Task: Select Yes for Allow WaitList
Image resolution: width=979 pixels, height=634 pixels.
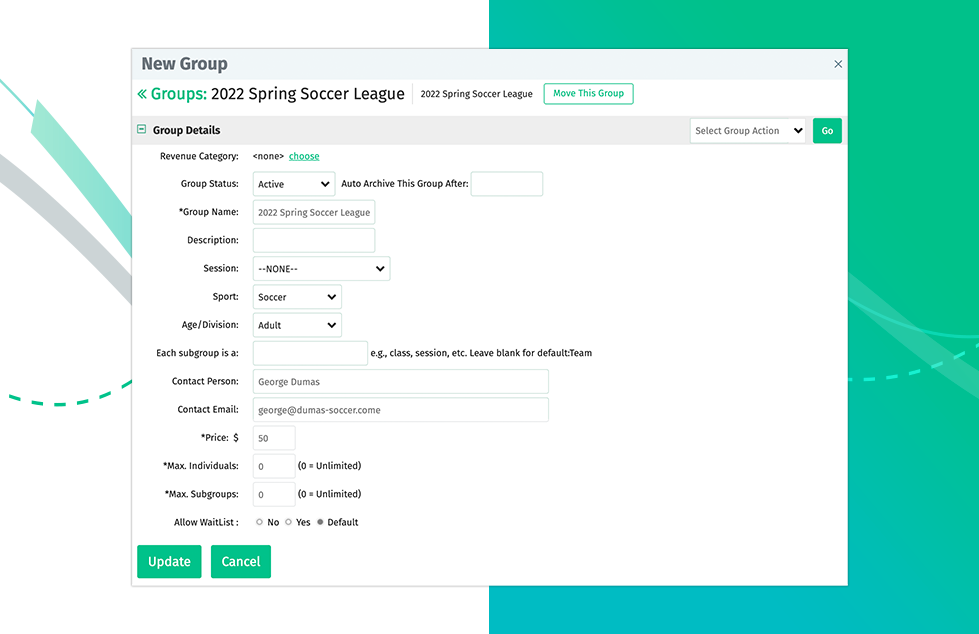Action: 289,522
